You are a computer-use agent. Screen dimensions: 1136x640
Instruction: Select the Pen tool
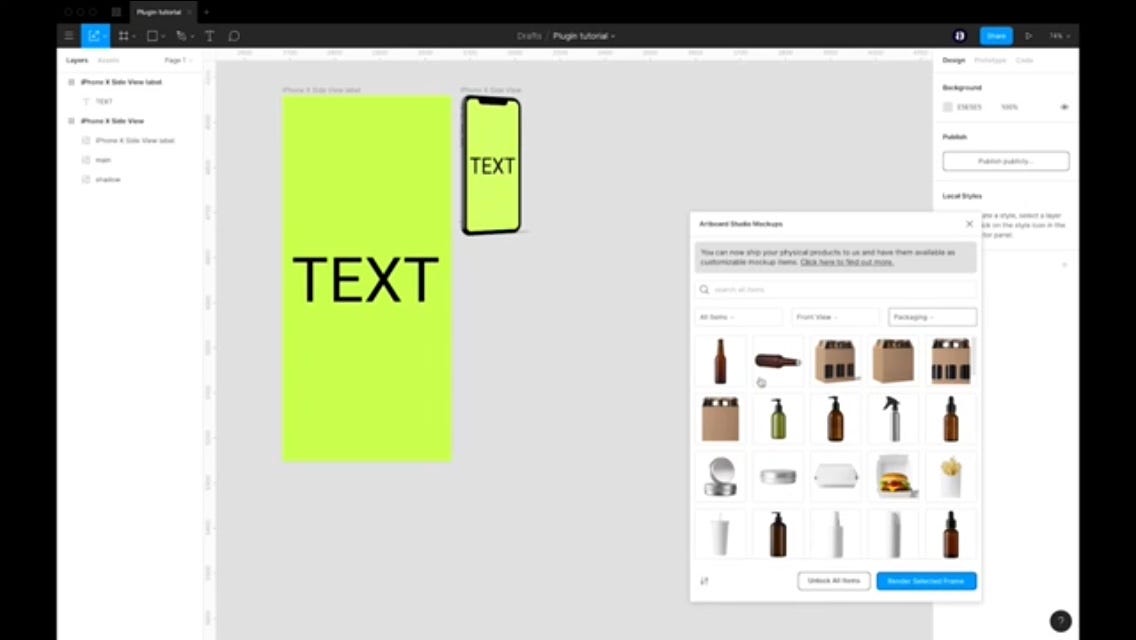click(x=180, y=35)
